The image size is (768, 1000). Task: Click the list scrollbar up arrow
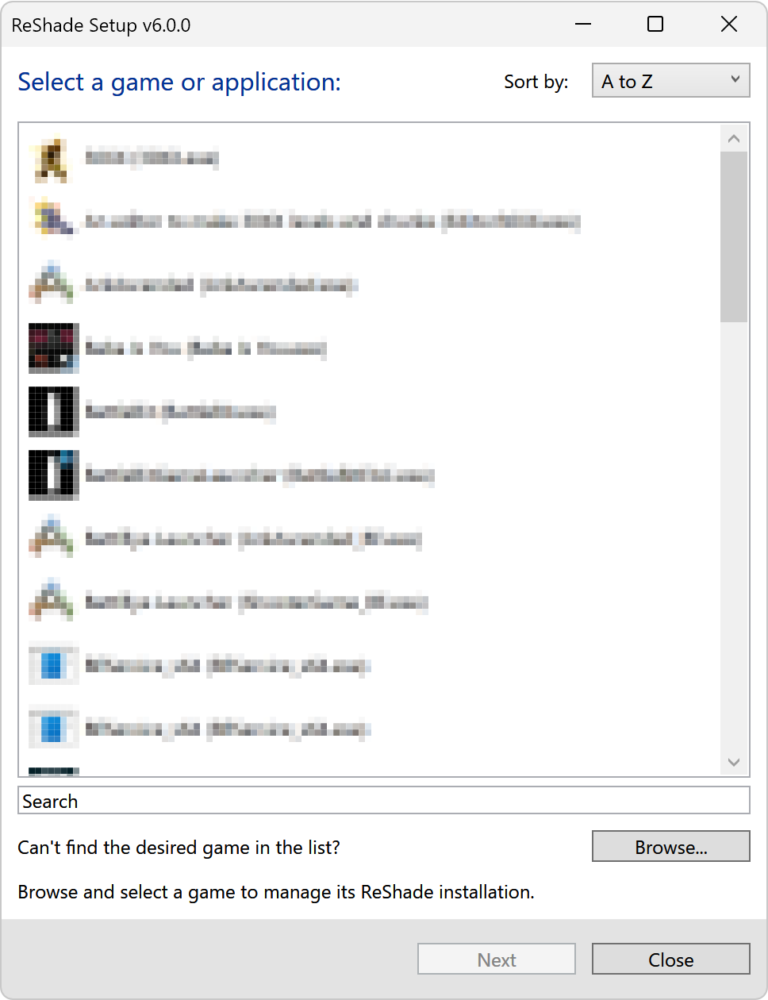point(734,138)
